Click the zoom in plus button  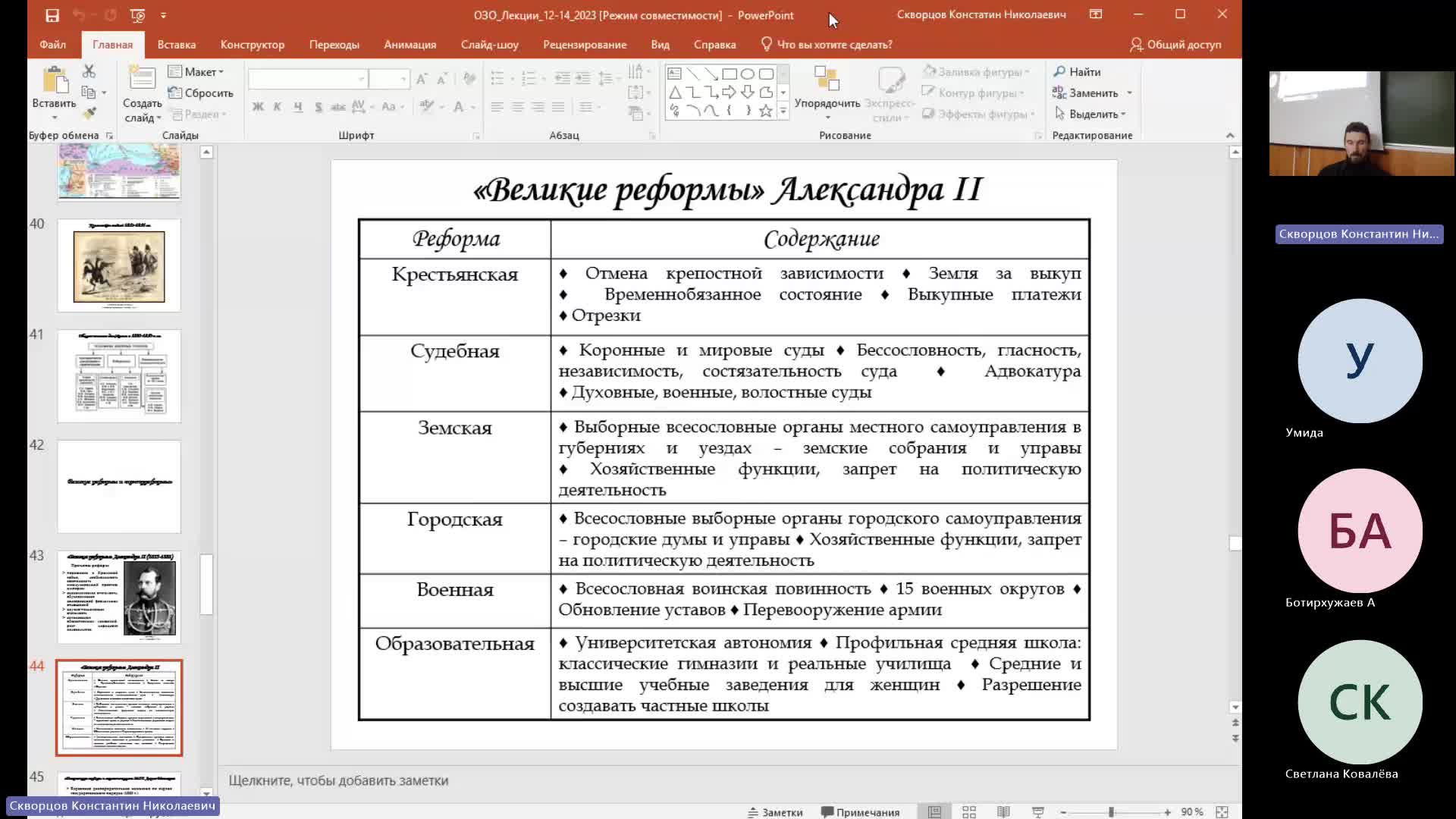click(1167, 812)
